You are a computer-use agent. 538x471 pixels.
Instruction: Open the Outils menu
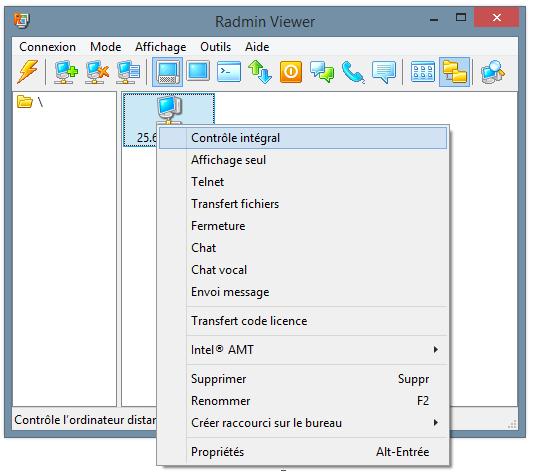pos(215,47)
